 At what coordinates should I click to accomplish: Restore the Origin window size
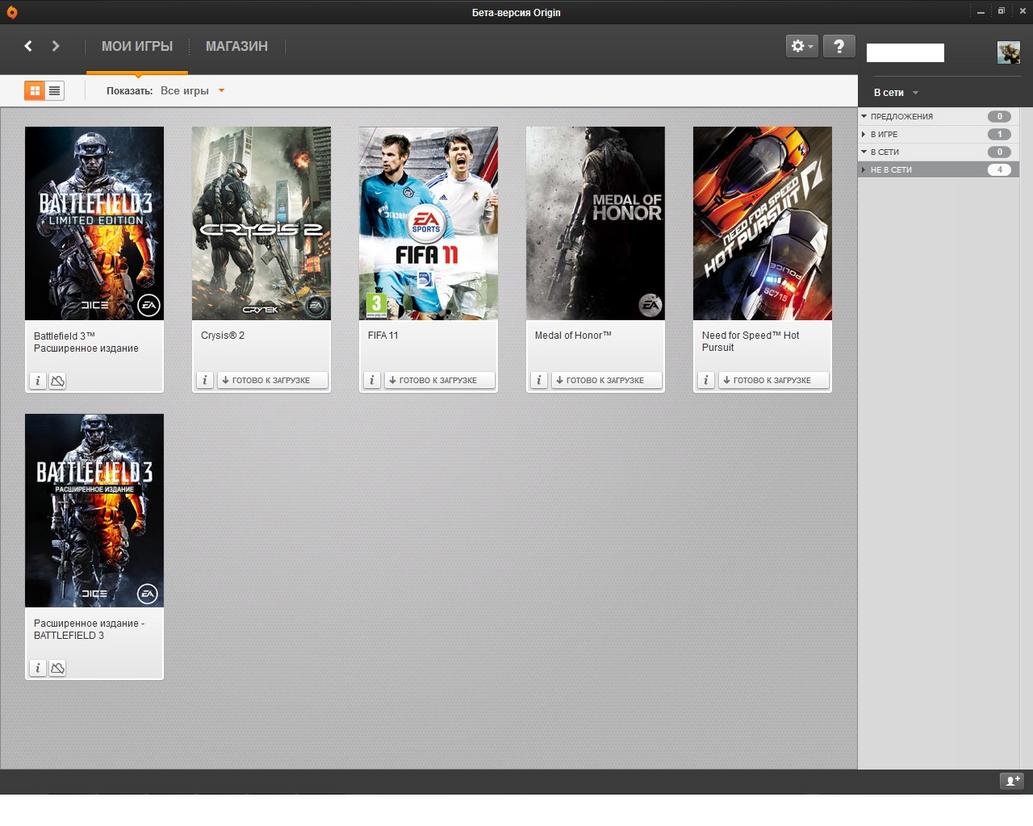click(x=1001, y=11)
